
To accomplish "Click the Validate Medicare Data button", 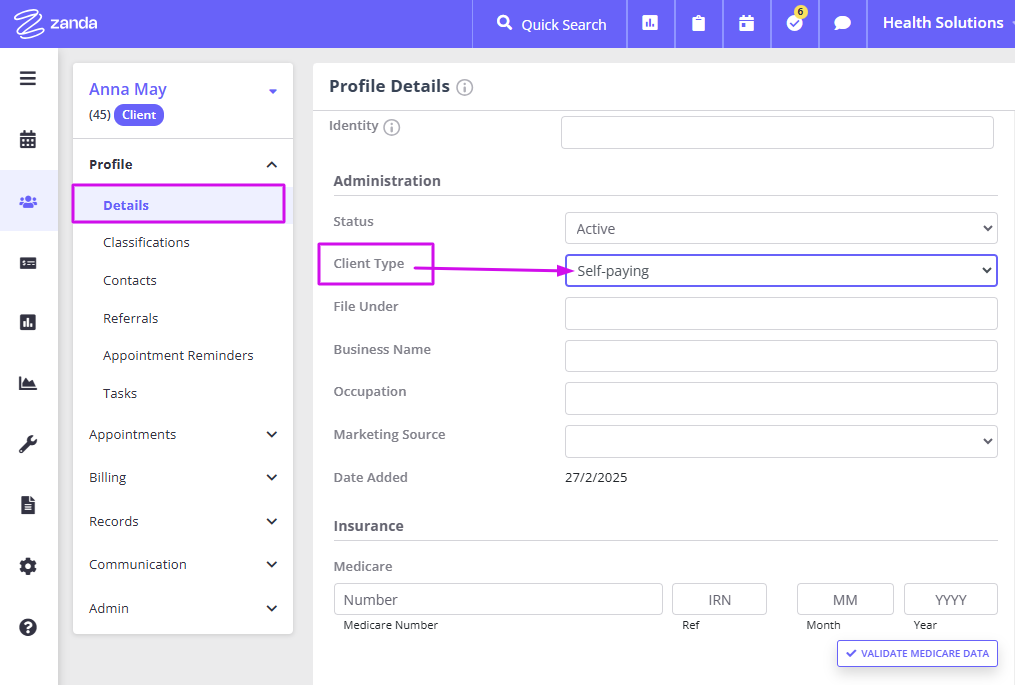I will [x=916, y=653].
